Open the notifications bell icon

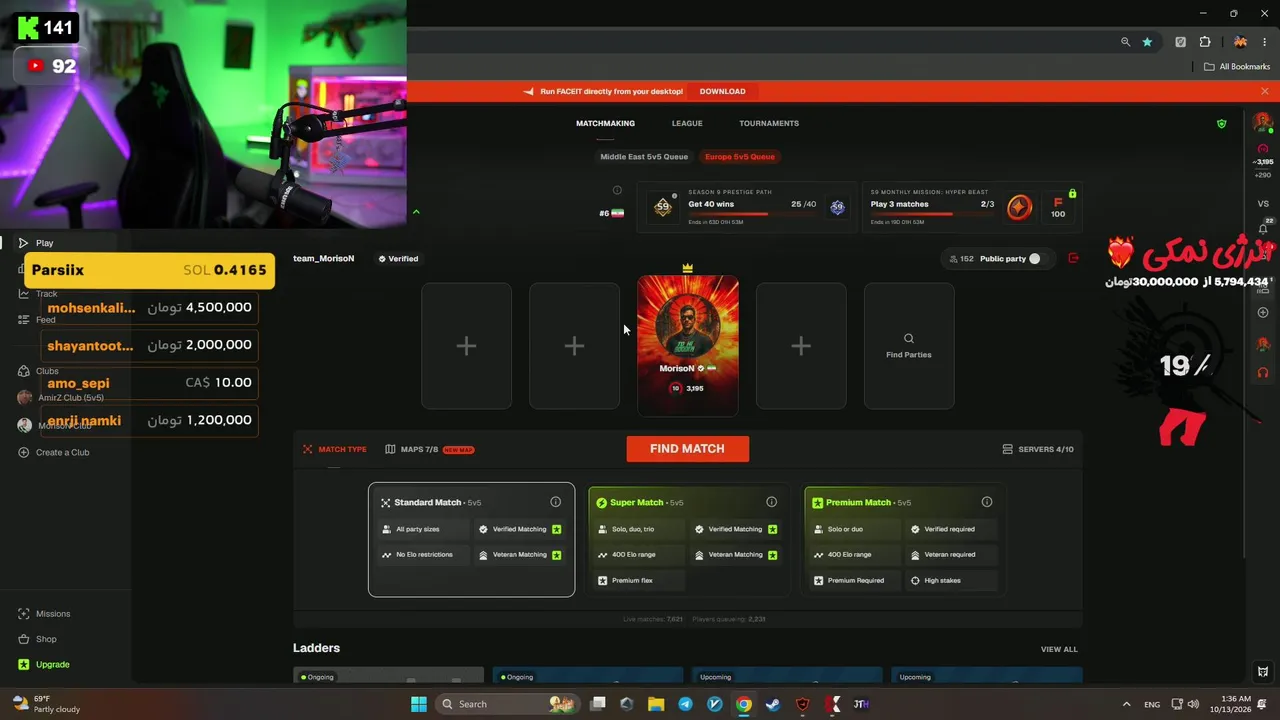[x=1263, y=229]
